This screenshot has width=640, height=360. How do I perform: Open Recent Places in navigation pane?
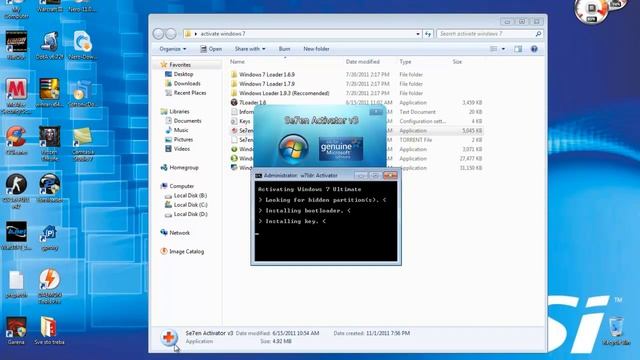(x=190, y=93)
